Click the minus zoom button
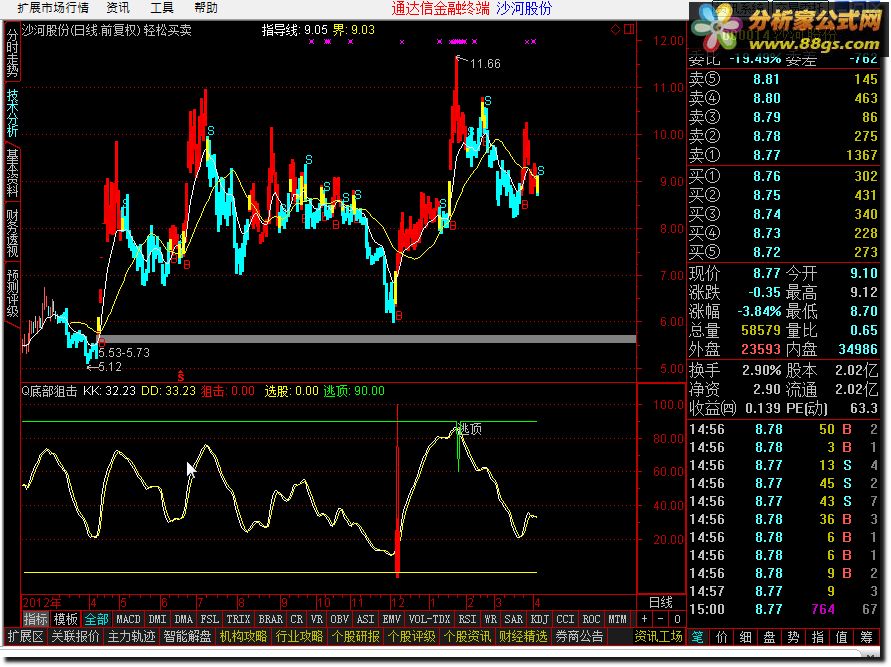This screenshot has width=891, height=667. [x=661, y=619]
